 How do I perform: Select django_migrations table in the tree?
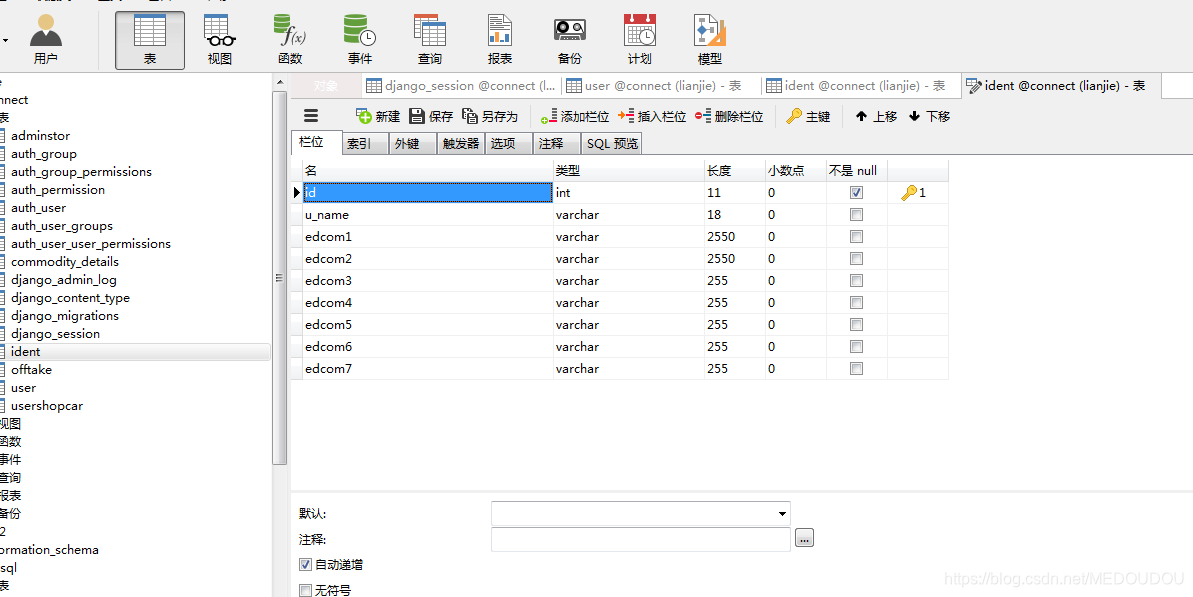point(65,316)
